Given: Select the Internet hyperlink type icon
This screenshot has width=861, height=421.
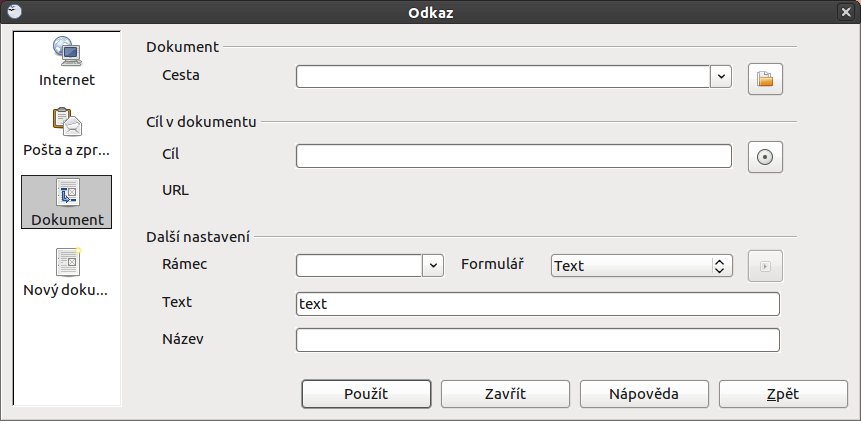Looking at the screenshot, I should tap(67, 61).
